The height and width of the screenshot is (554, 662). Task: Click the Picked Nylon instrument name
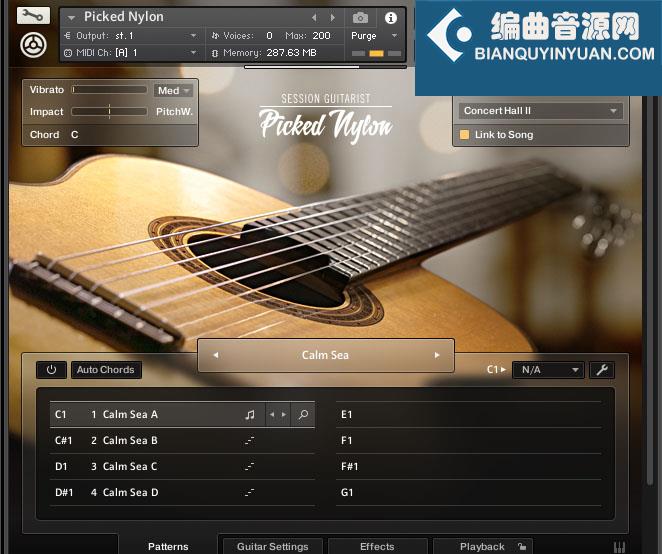124,17
